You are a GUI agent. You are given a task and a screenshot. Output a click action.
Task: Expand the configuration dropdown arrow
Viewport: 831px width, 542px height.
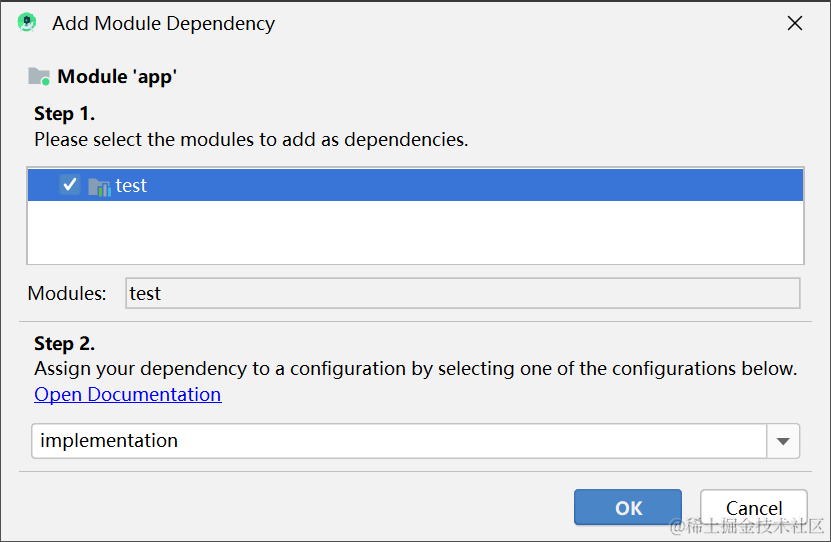tap(783, 441)
